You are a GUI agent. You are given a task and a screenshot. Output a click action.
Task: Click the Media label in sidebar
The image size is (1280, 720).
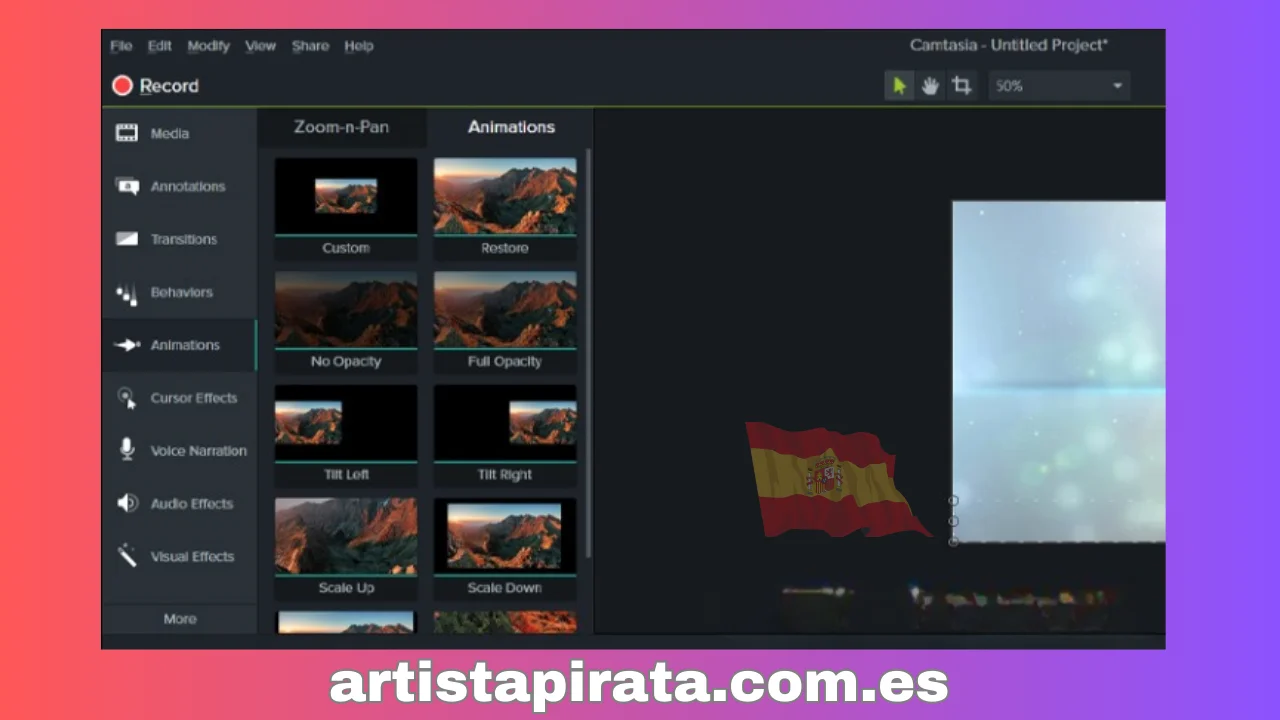coord(170,133)
